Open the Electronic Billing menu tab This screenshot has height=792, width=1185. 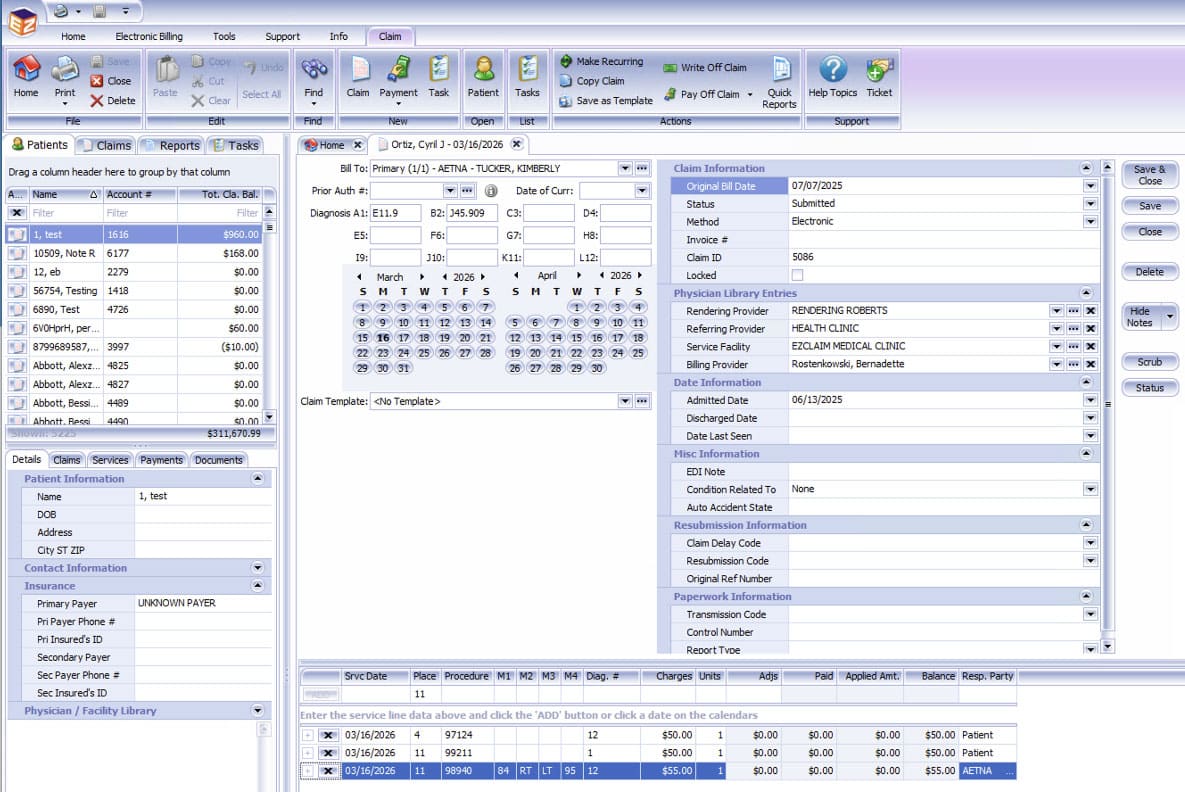(x=149, y=37)
